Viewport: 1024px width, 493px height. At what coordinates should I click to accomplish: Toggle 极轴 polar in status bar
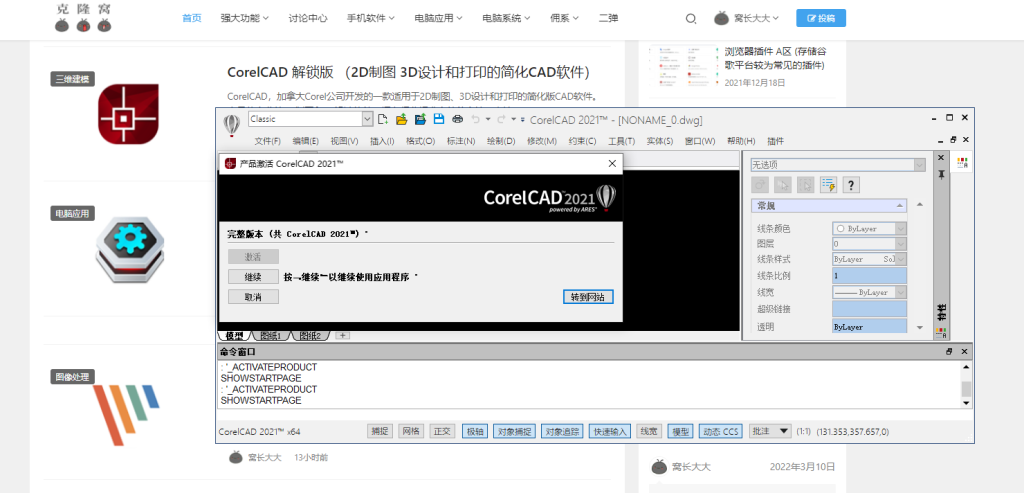tap(475, 431)
